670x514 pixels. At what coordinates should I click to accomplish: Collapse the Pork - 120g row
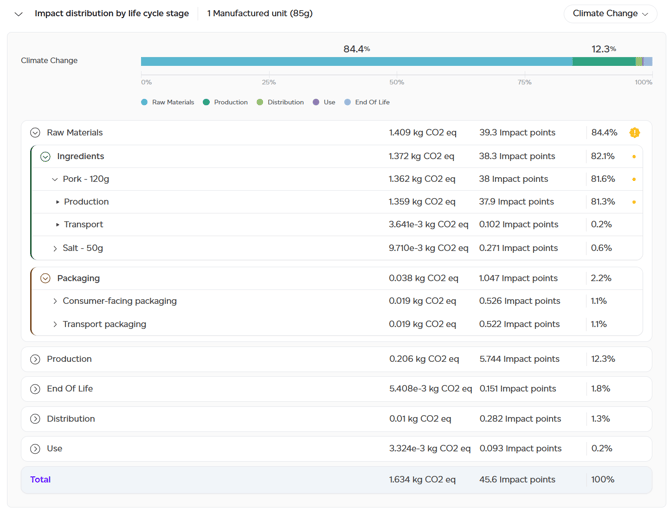[55, 179]
